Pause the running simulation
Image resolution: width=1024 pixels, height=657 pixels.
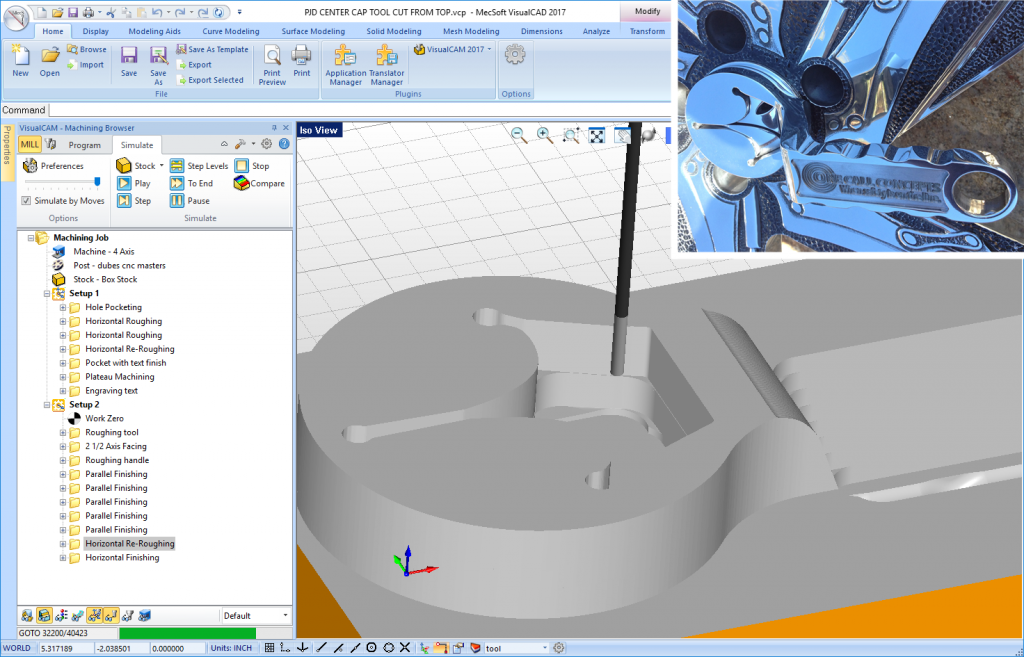177,201
